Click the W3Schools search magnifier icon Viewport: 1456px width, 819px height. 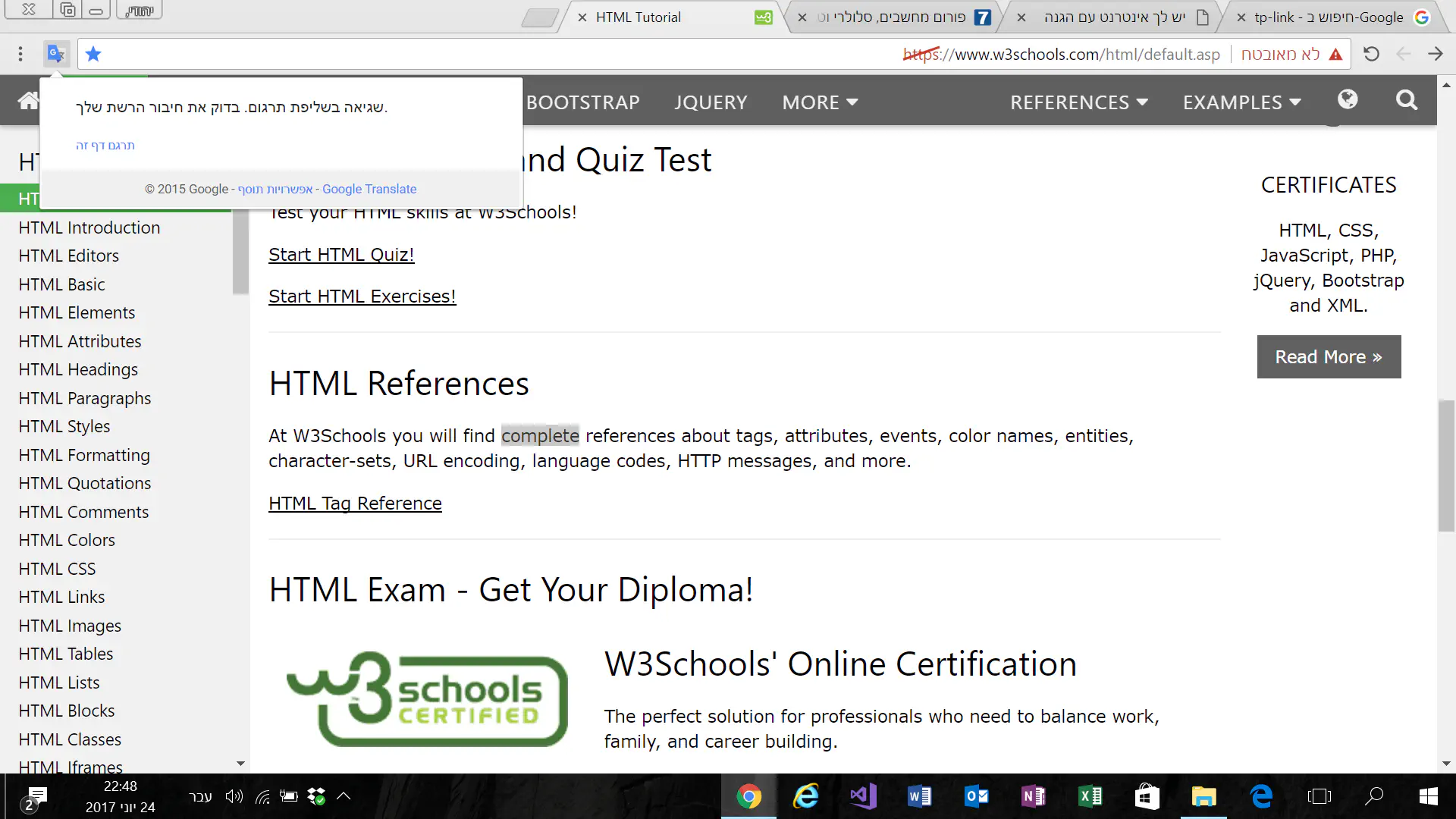point(1407,100)
